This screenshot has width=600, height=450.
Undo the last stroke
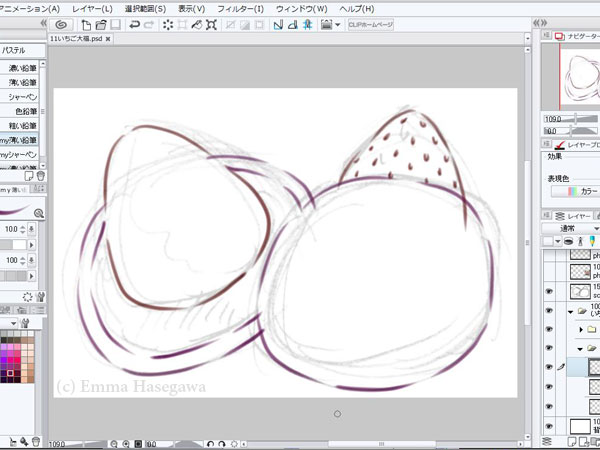(134, 25)
